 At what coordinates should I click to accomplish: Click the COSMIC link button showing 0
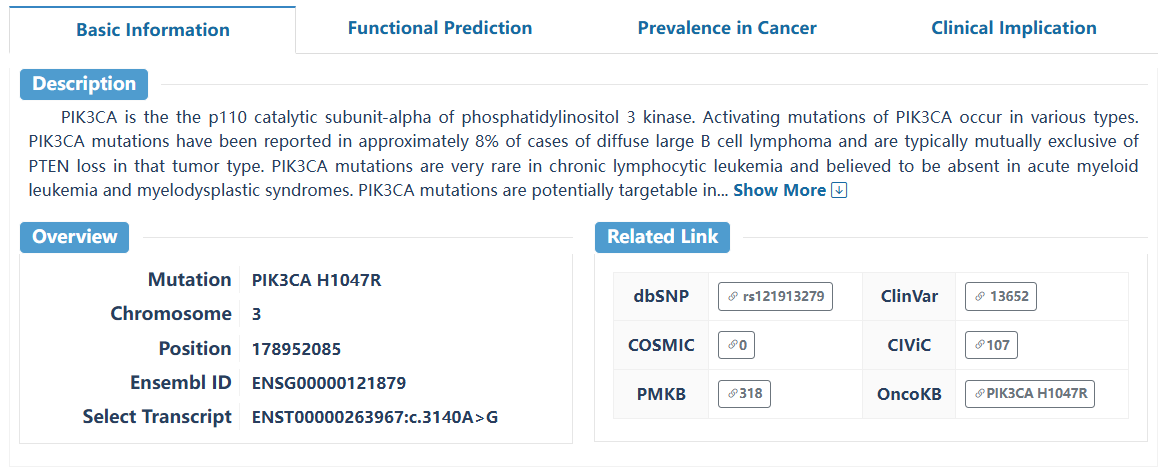tap(737, 345)
